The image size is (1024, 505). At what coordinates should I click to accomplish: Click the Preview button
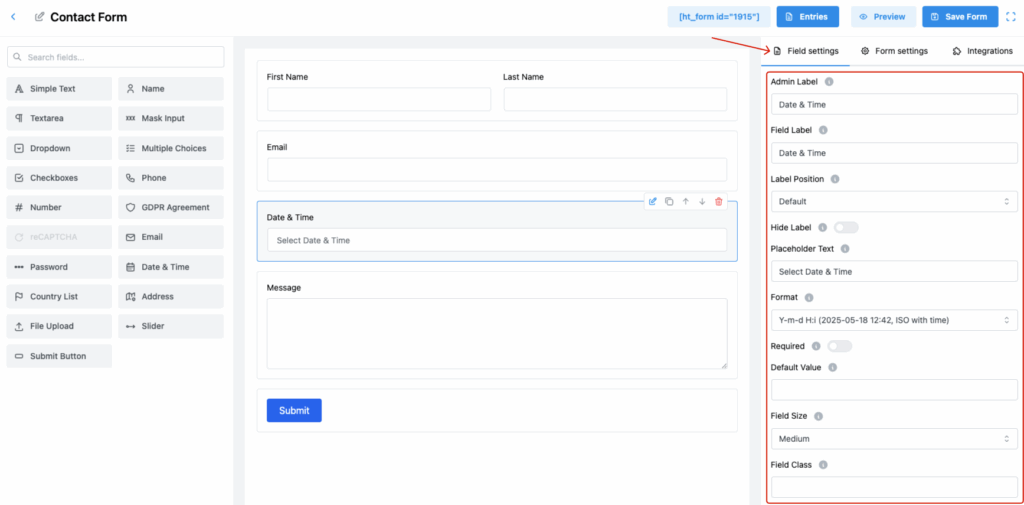click(x=882, y=17)
